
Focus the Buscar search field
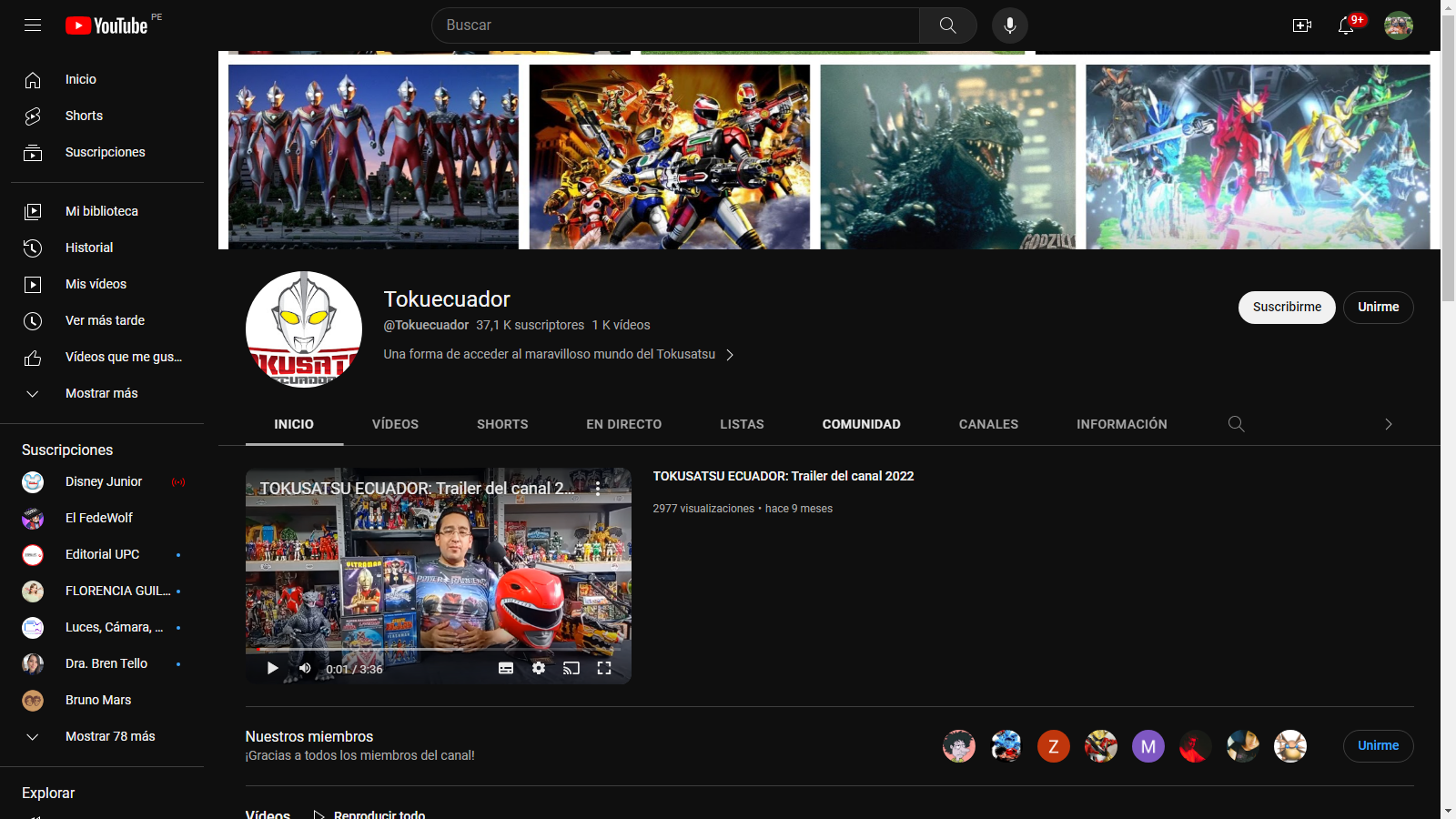[x=675, y=25]
